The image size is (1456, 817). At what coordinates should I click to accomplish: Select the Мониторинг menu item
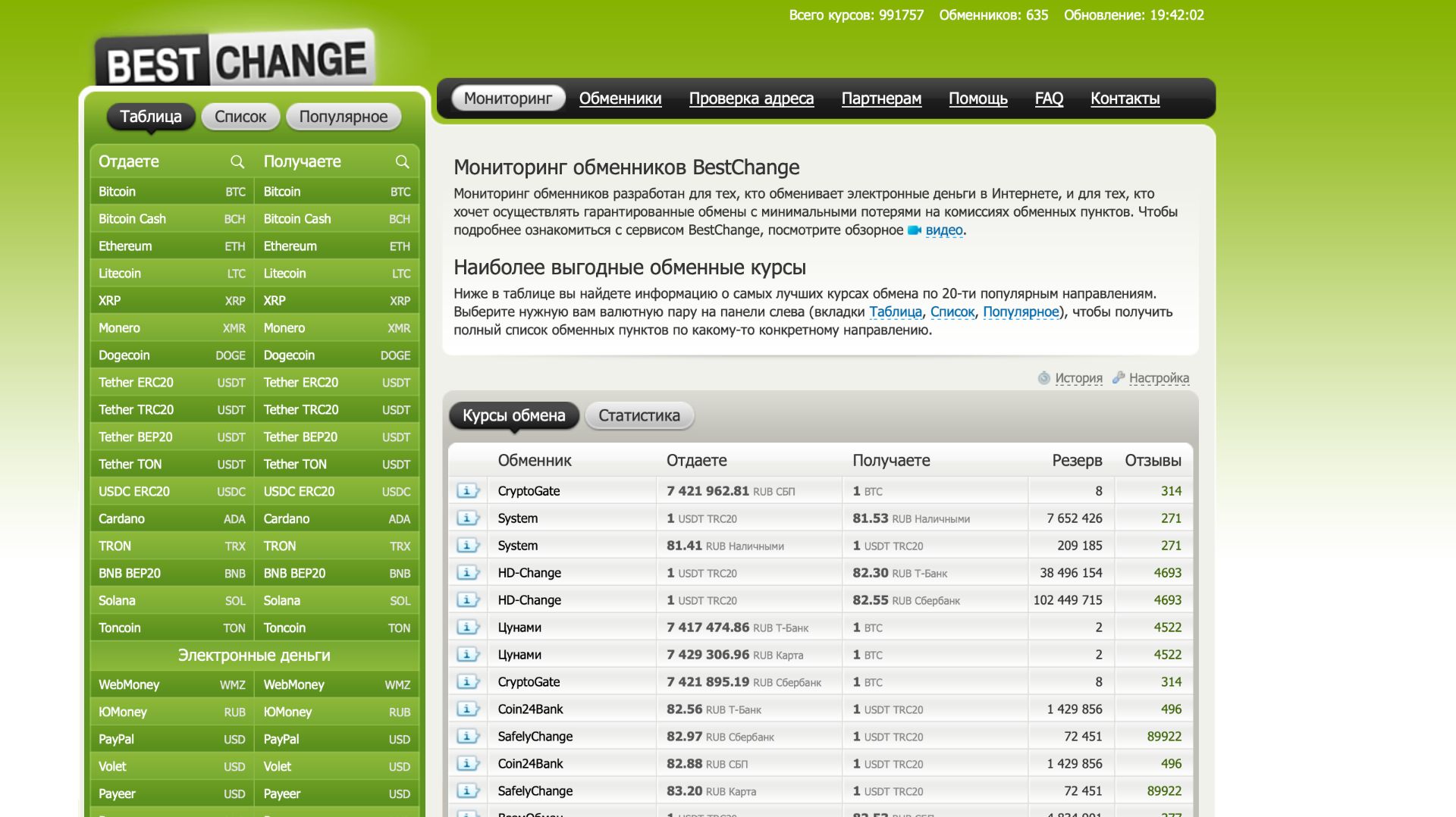coord(508,99)
